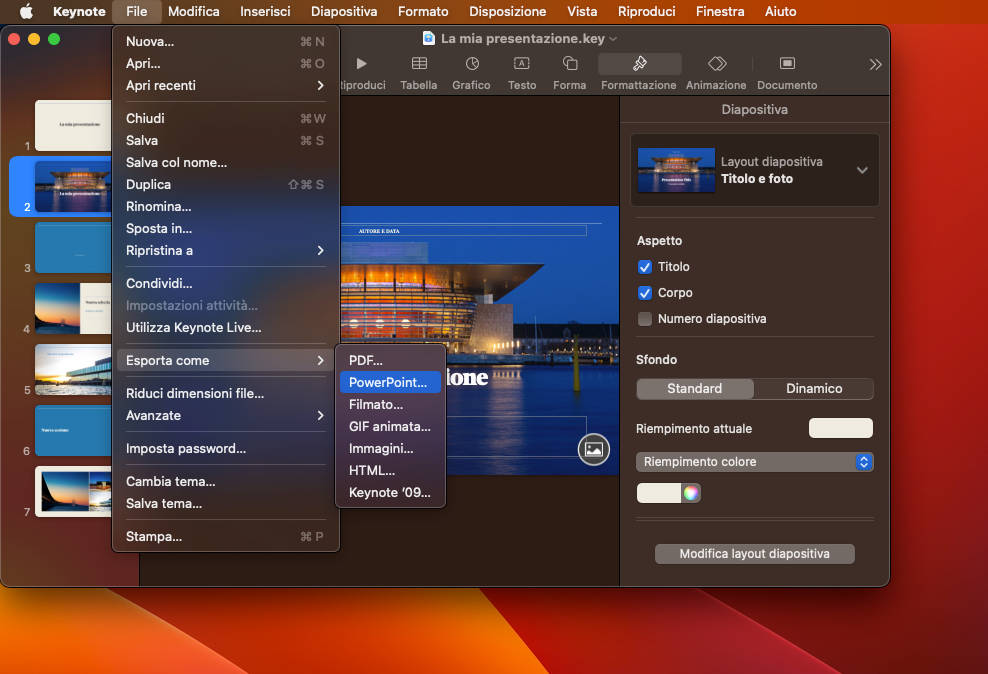This screenshot has height=674, width=988.
Task: Open the Riempimento colore dropdown
Action: pyautogui.click(x=754, y=462)
